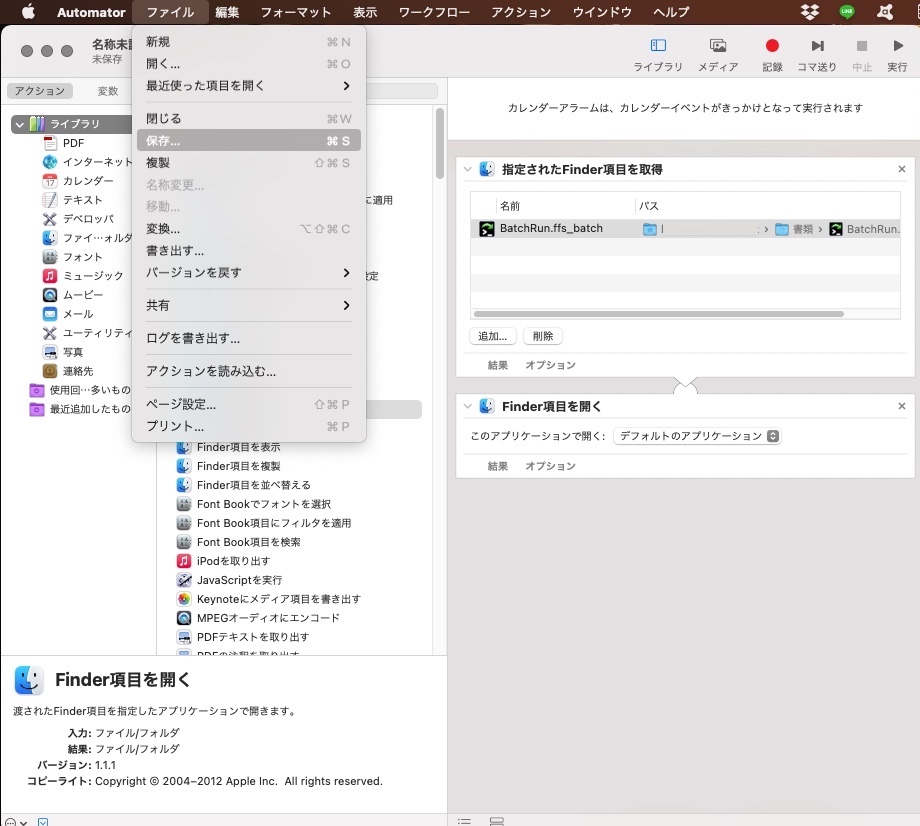The width and height of the screenshot is (920, 826).
Task: Choose 複製 from the File menu
Action: tap(248, 163)
